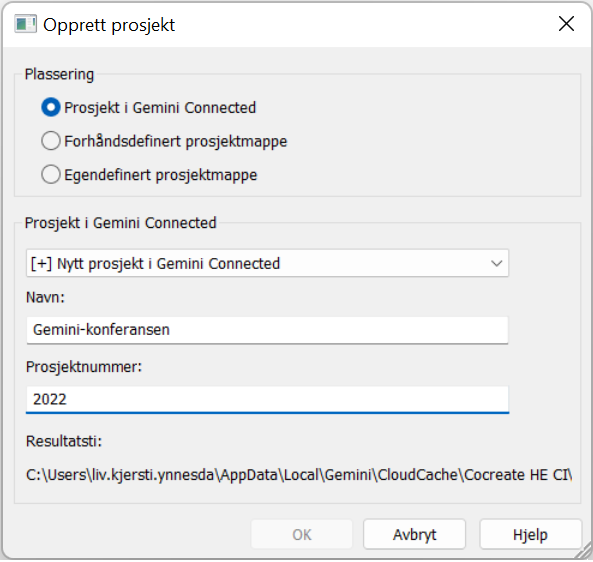Click the Plassering group heading
Screen dimensions: 593x562
tap(59, 75)
